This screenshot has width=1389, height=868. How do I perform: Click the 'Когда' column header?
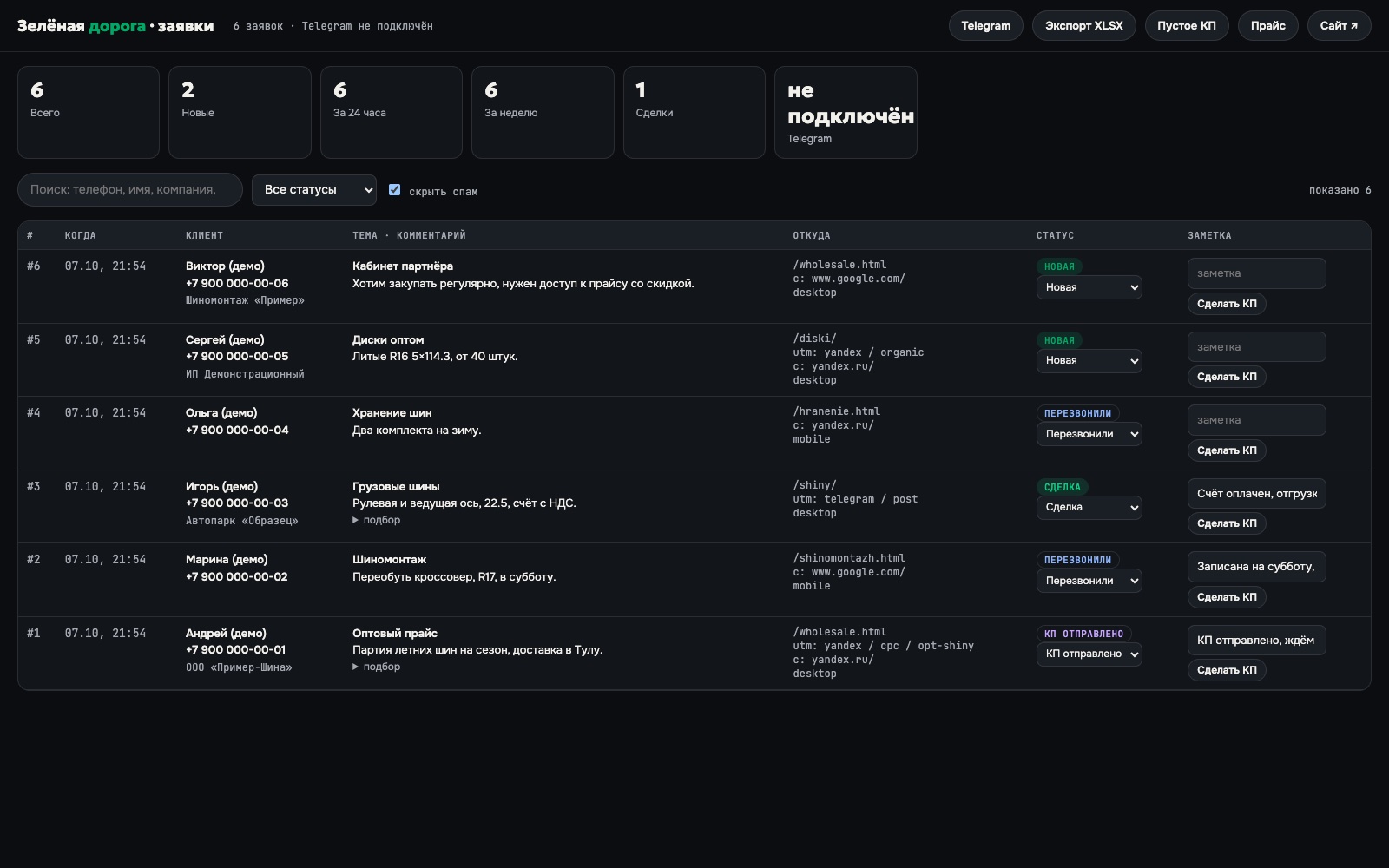pos(80,235)
